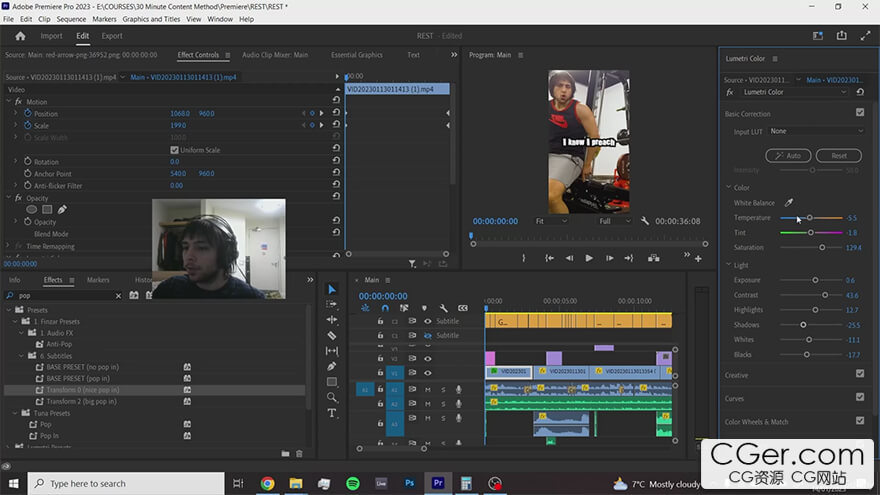Click the Auto button in Lumetri
This screenshot has height=495, width=880.
(x=788, y=155)
